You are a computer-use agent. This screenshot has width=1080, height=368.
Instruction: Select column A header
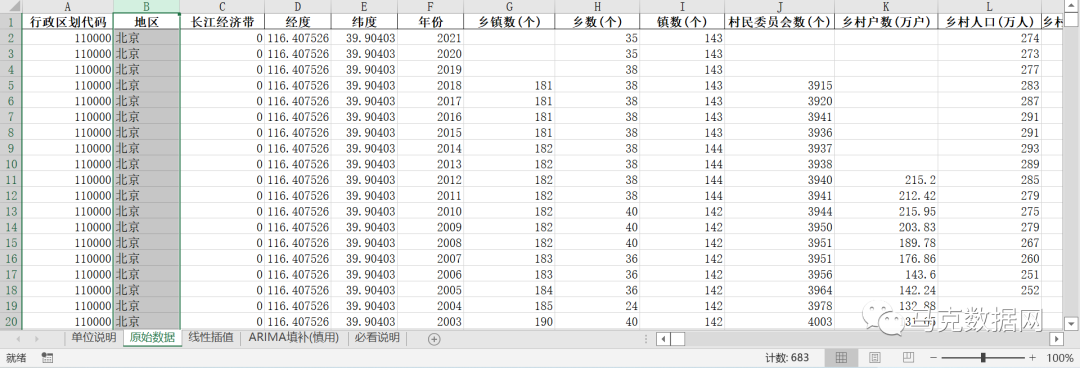click(68, 6)
